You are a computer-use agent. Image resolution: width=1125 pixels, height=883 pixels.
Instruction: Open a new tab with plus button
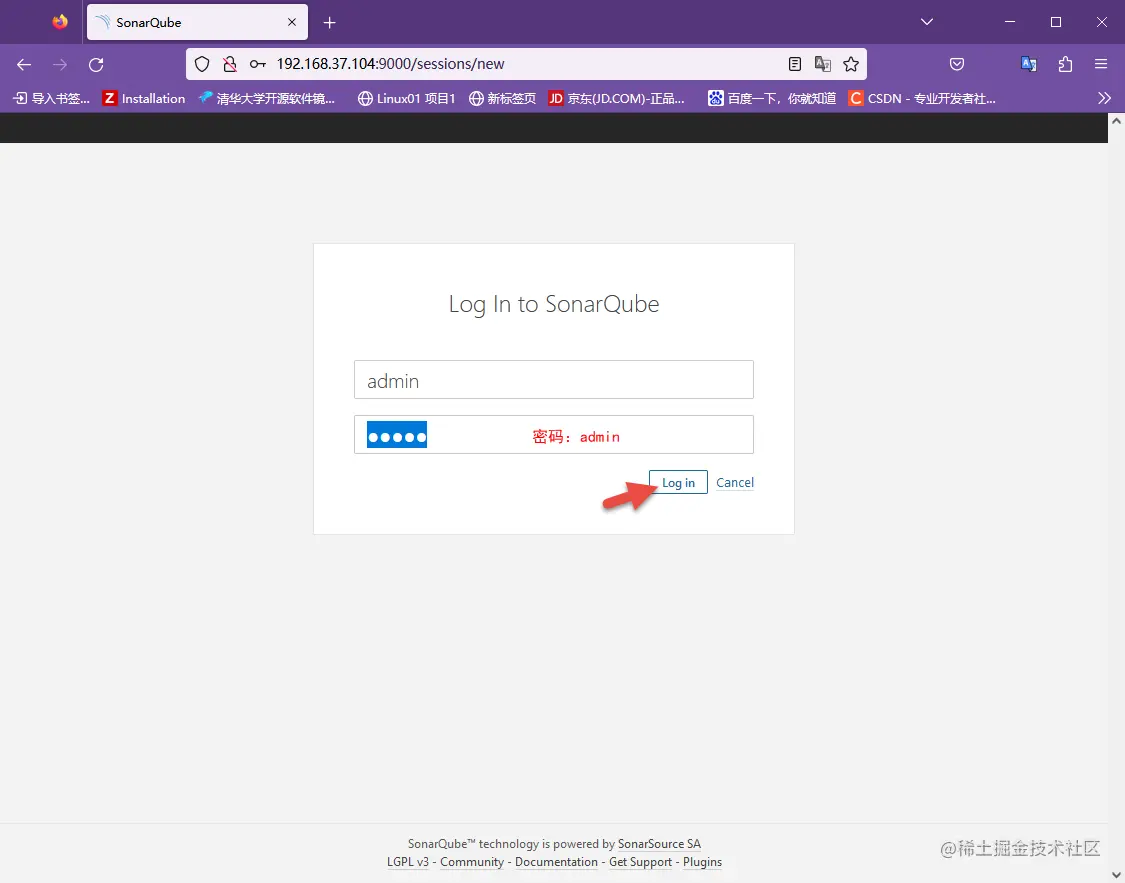(329, 23)
